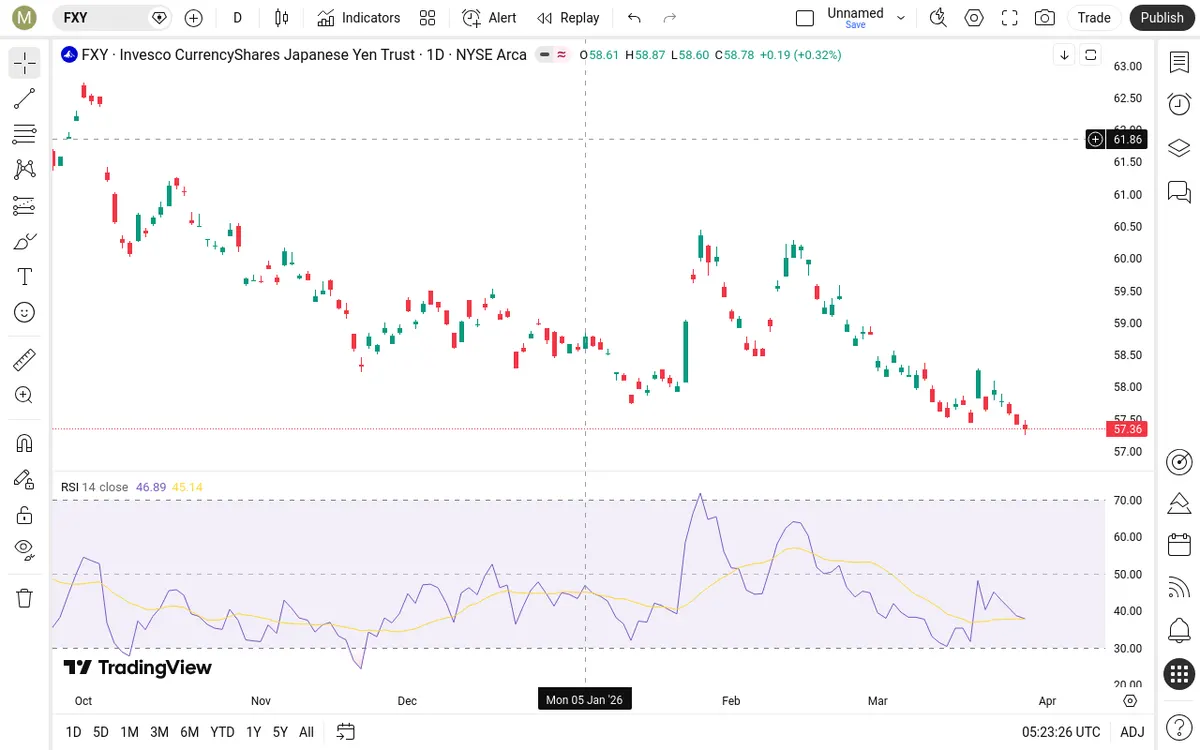Switch the date range to 1M
1200x750 pixels.
click(x=130, y=732)
